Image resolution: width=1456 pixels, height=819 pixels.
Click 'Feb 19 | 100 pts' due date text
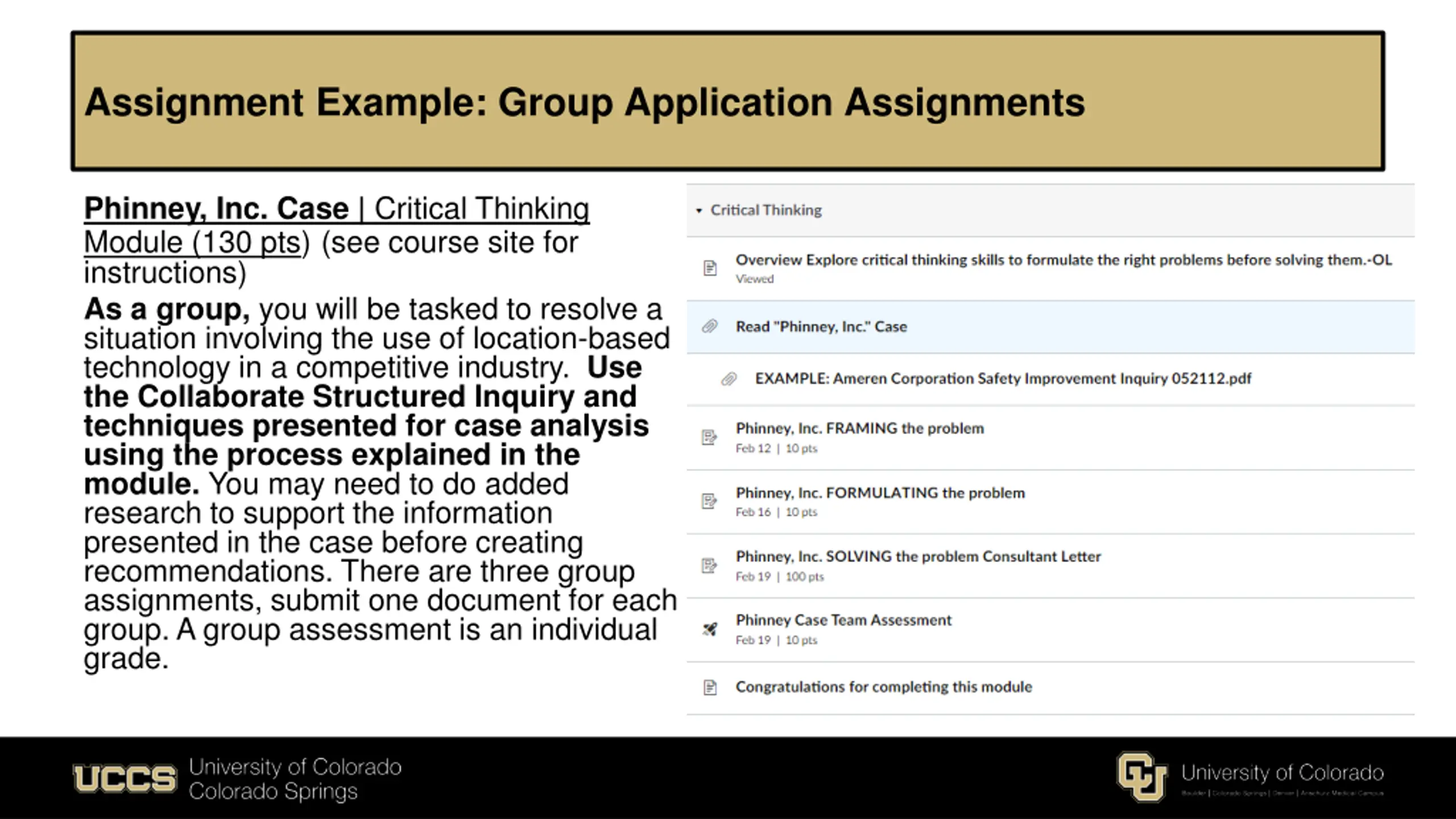pyautogui.click(x=779, y=576)
